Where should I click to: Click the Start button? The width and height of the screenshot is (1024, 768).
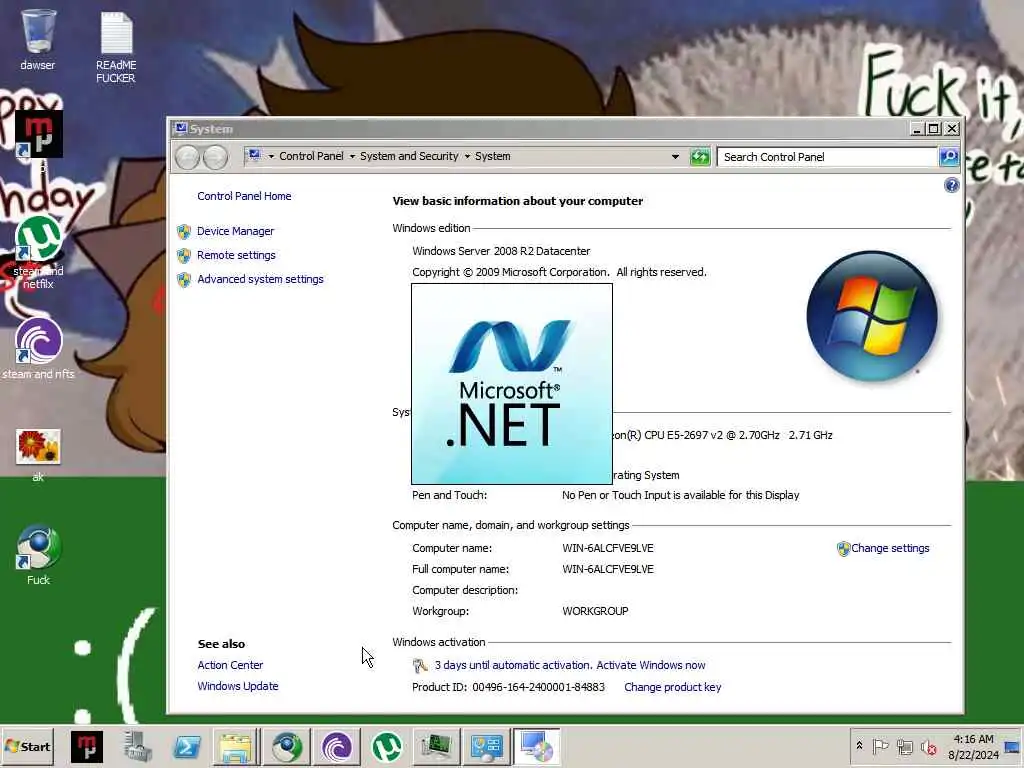click(x=27, y=746)
